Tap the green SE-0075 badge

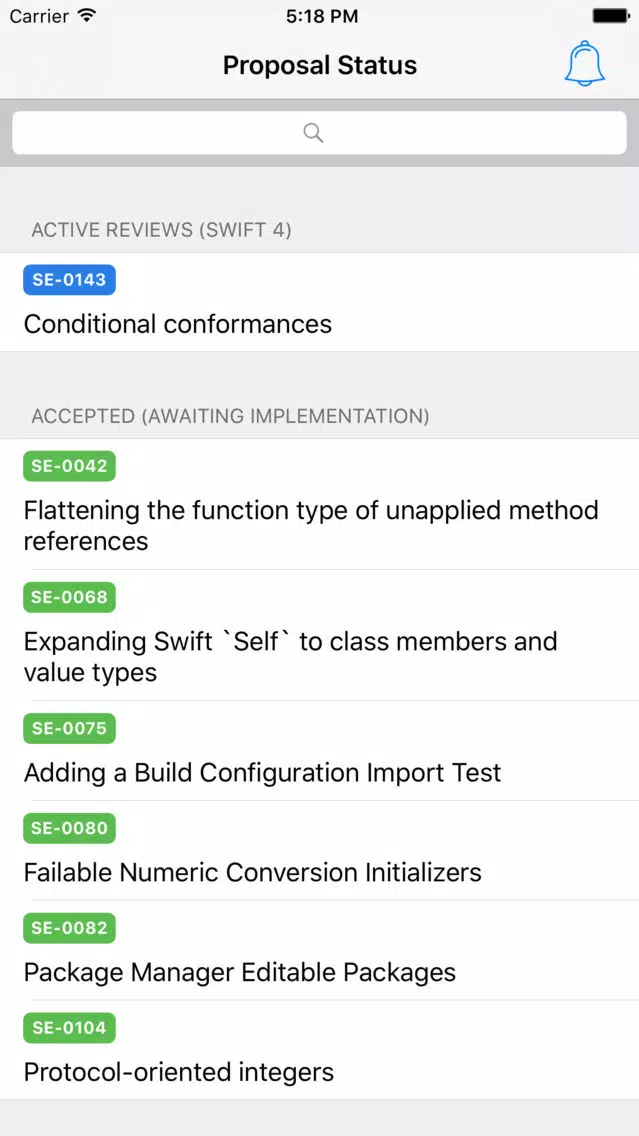point(70,728)
